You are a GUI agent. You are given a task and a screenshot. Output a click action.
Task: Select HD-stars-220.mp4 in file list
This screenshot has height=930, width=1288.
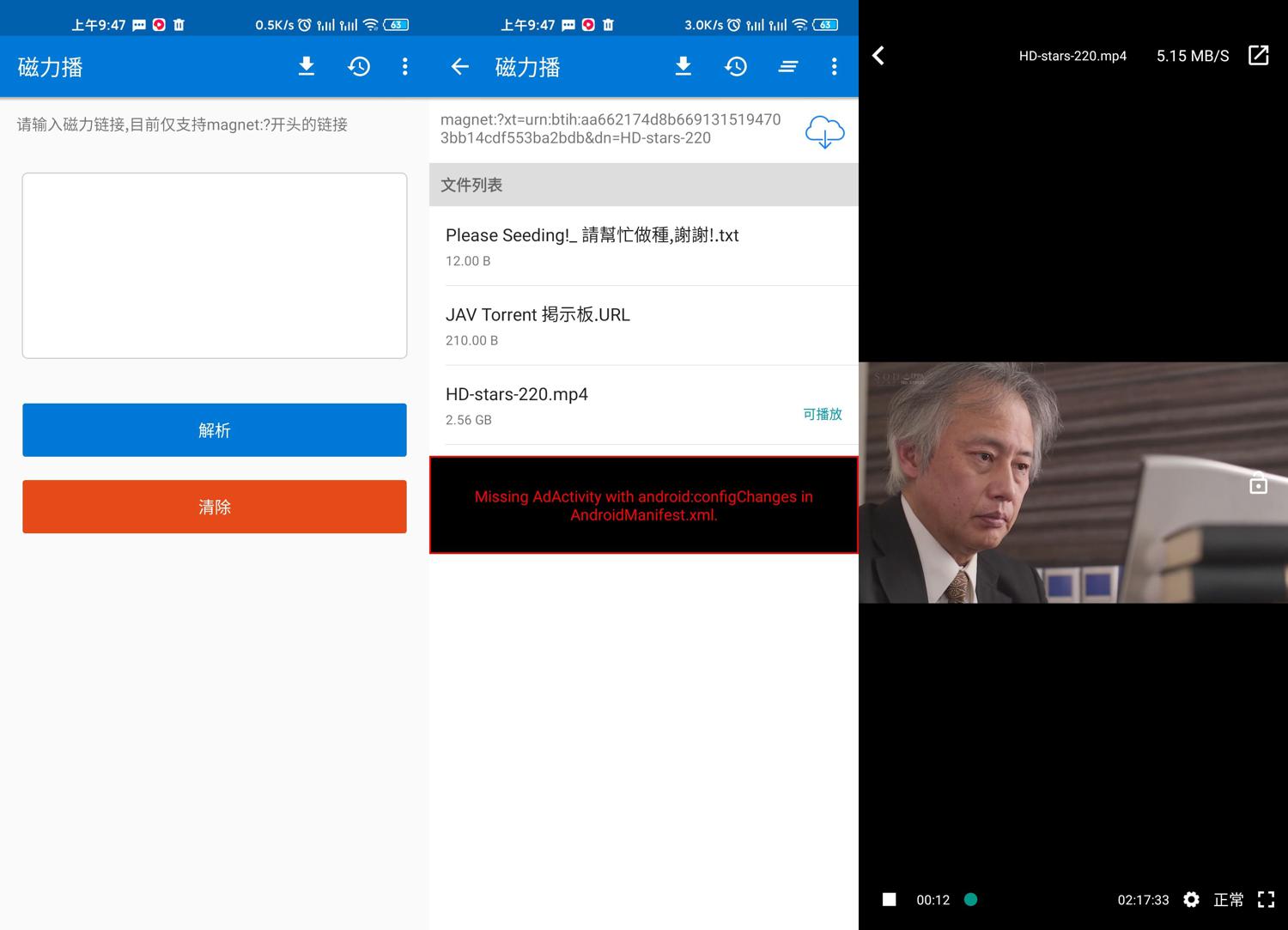(x=601, y=404)
